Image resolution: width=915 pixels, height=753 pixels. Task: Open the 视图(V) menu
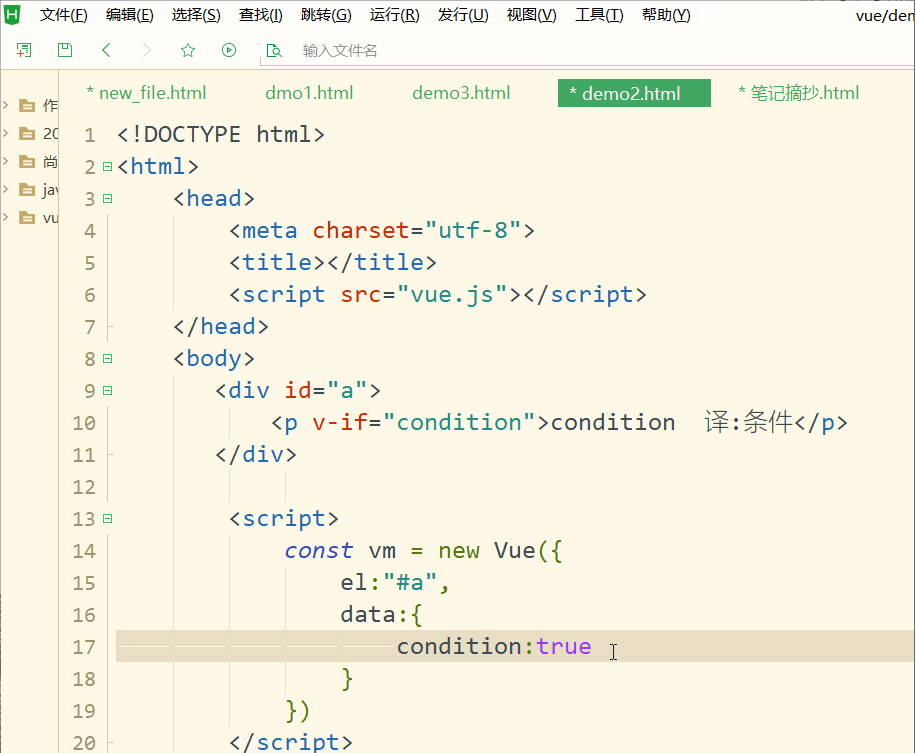click(532, 15)
